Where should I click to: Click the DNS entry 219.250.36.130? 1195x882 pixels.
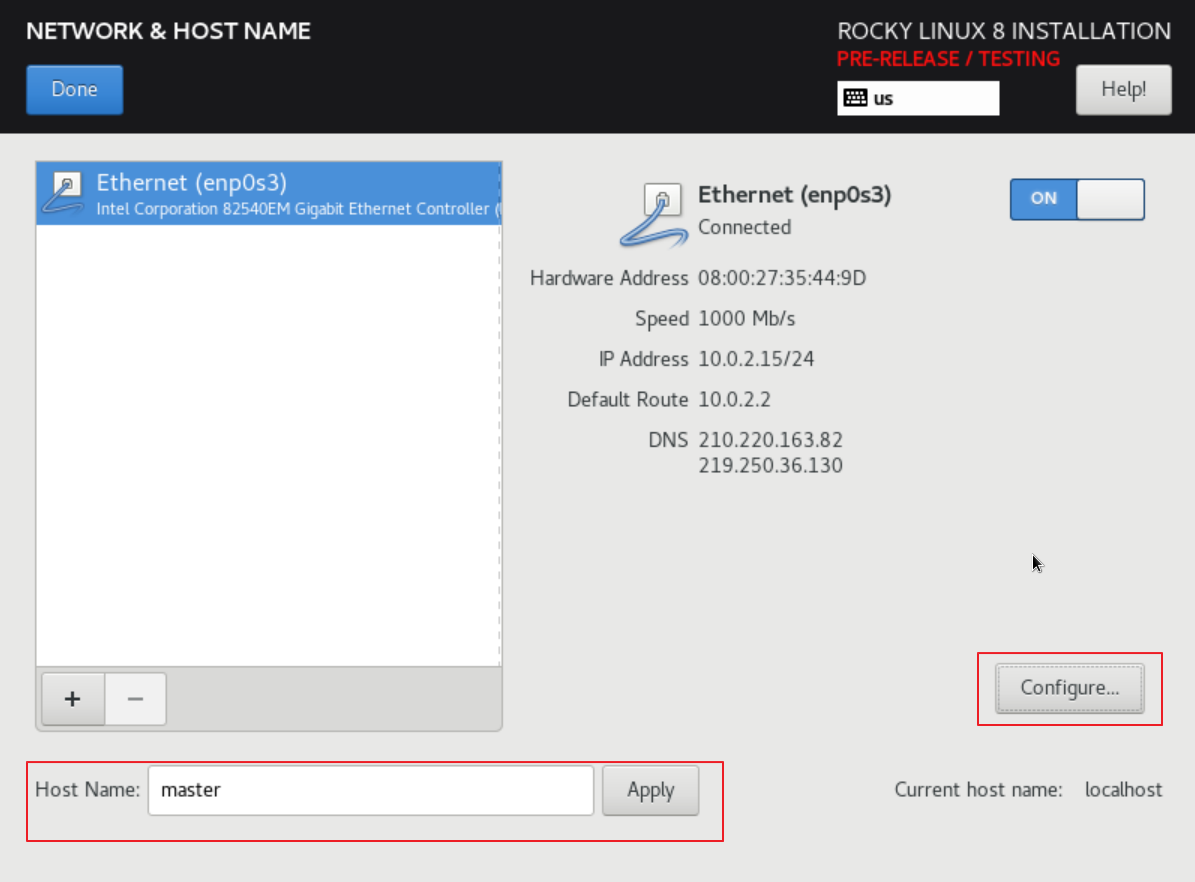click(x=771, y=466)
